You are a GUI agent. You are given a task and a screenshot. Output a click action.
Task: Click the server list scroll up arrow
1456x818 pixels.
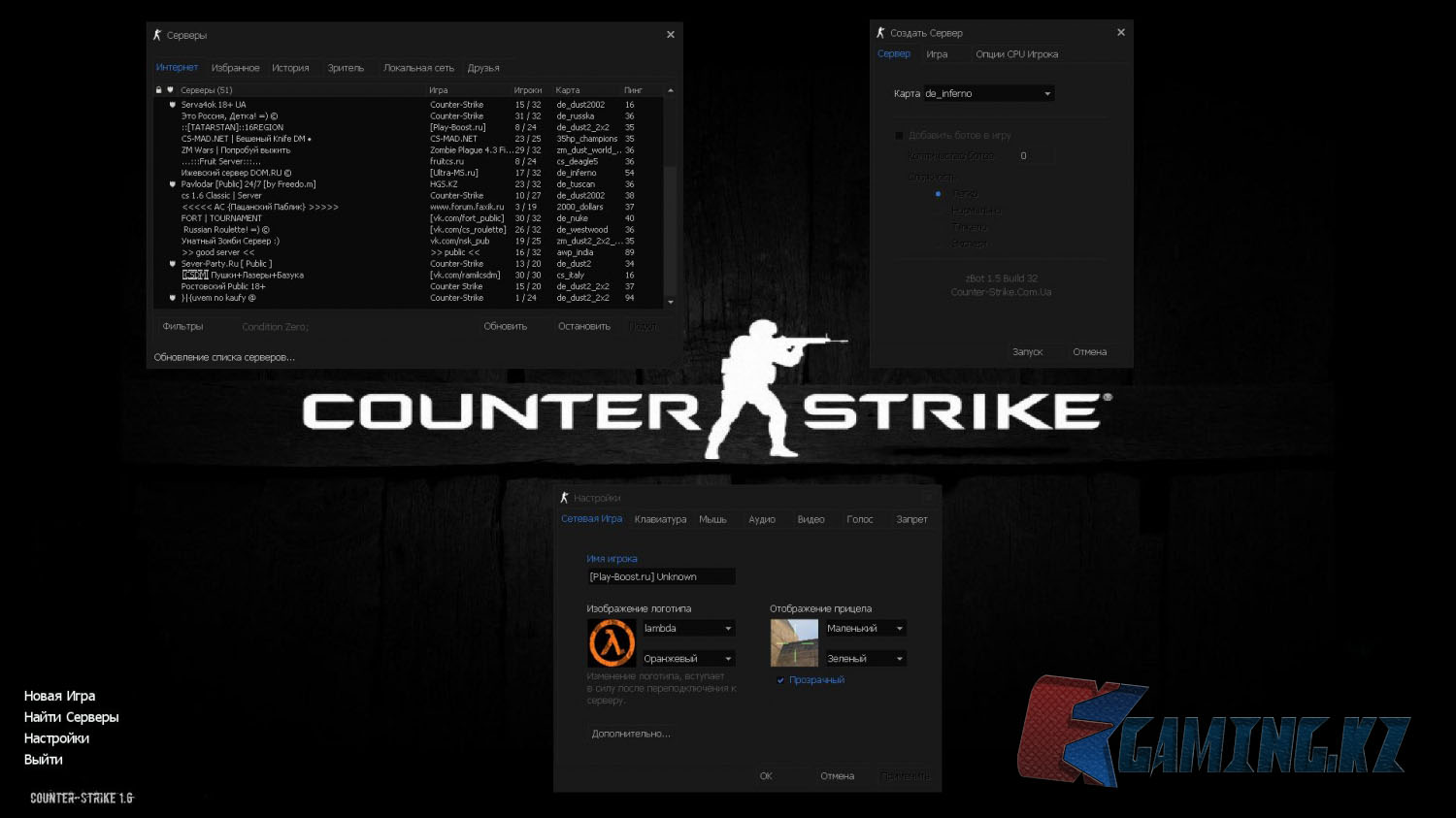[x=670, y=90]
